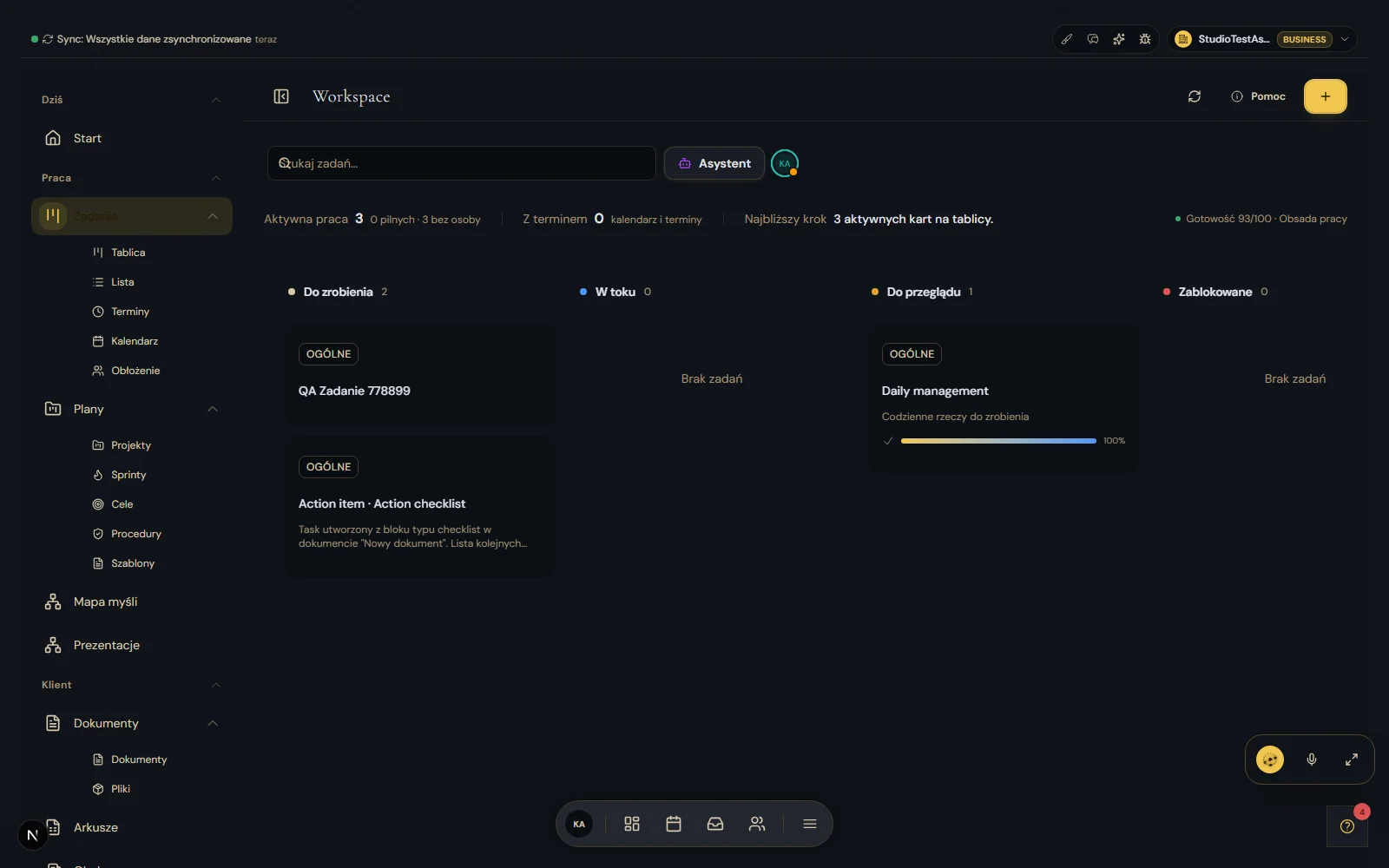The image size is (1389, 868).
Task: Open the bug report icon
Action: pyautogui.click(x=1145, y=39)
